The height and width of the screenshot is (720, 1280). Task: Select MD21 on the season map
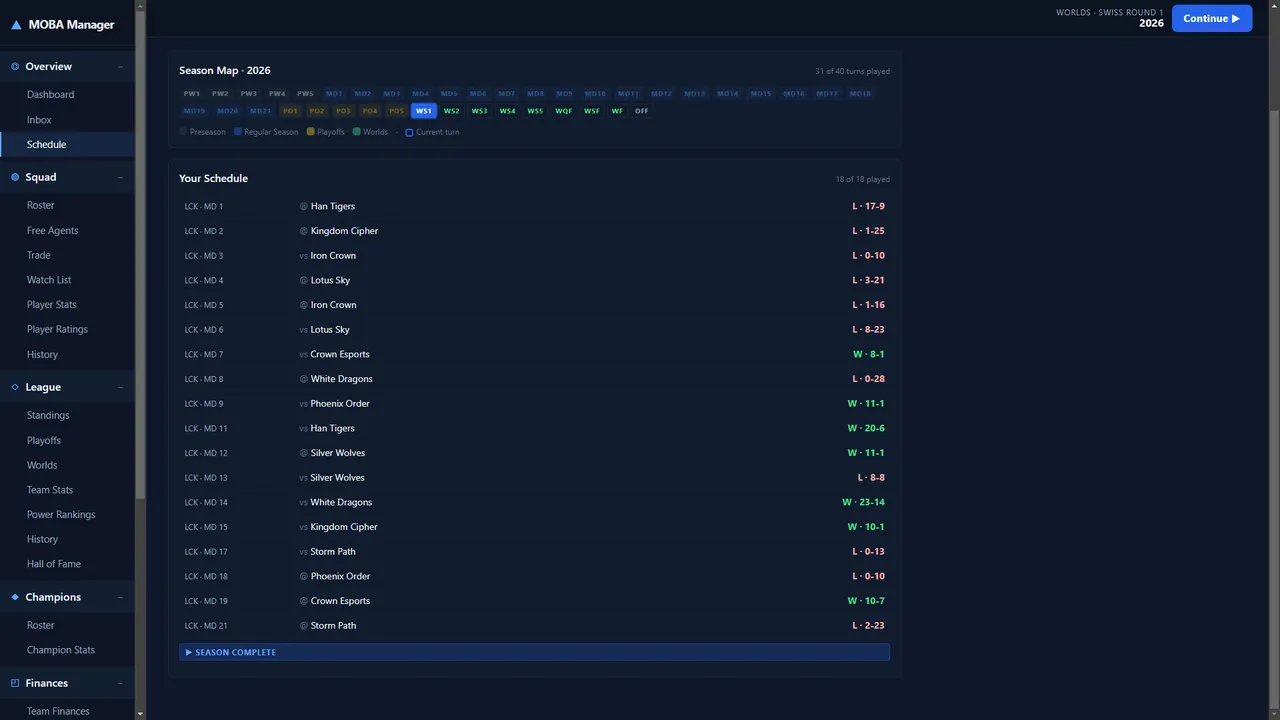[x=261, y=111]
